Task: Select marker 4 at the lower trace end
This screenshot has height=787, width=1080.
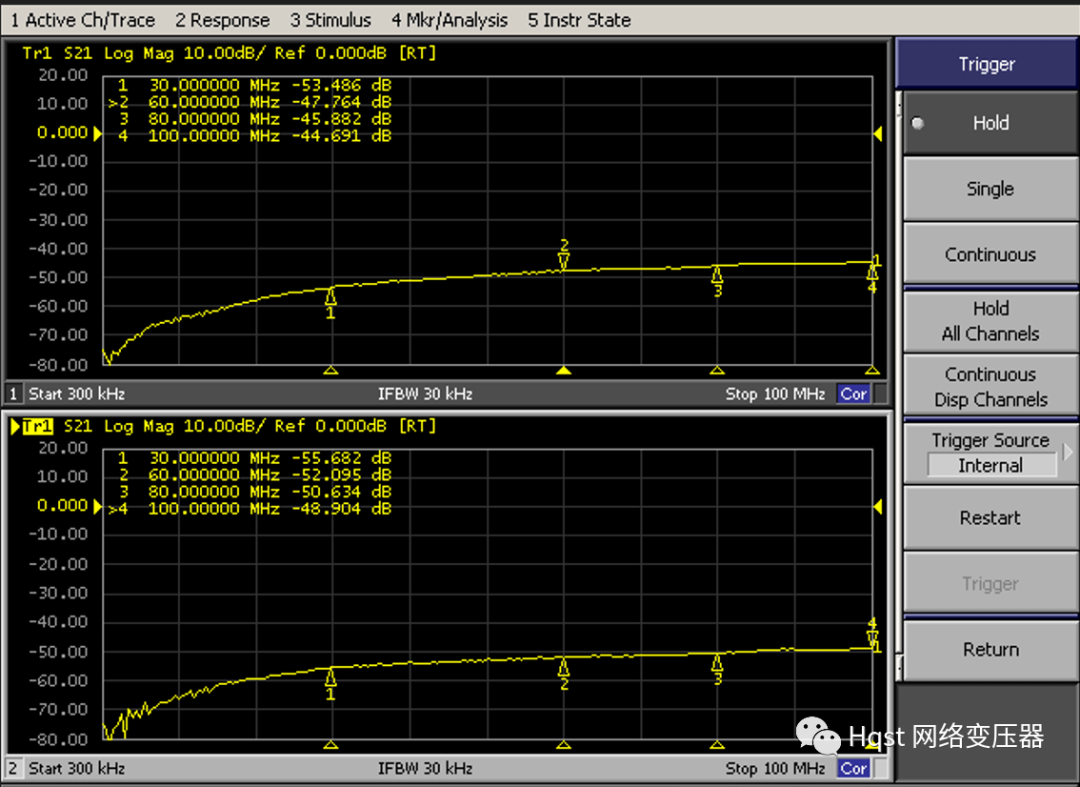Action: (872, 638)
